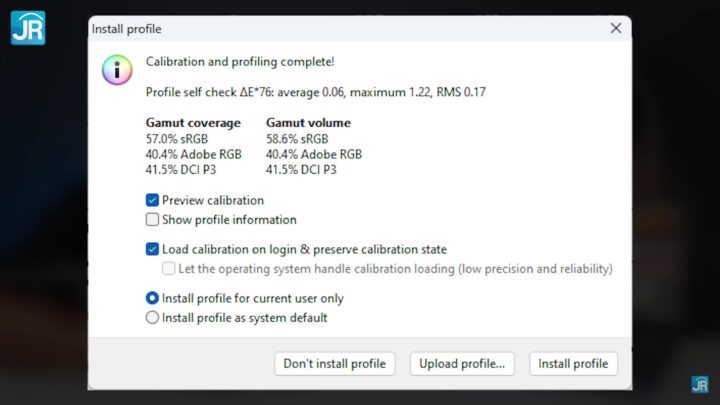The image size is (720, 405).
Task: Click the small JR watermark icon
Action: 700,384
